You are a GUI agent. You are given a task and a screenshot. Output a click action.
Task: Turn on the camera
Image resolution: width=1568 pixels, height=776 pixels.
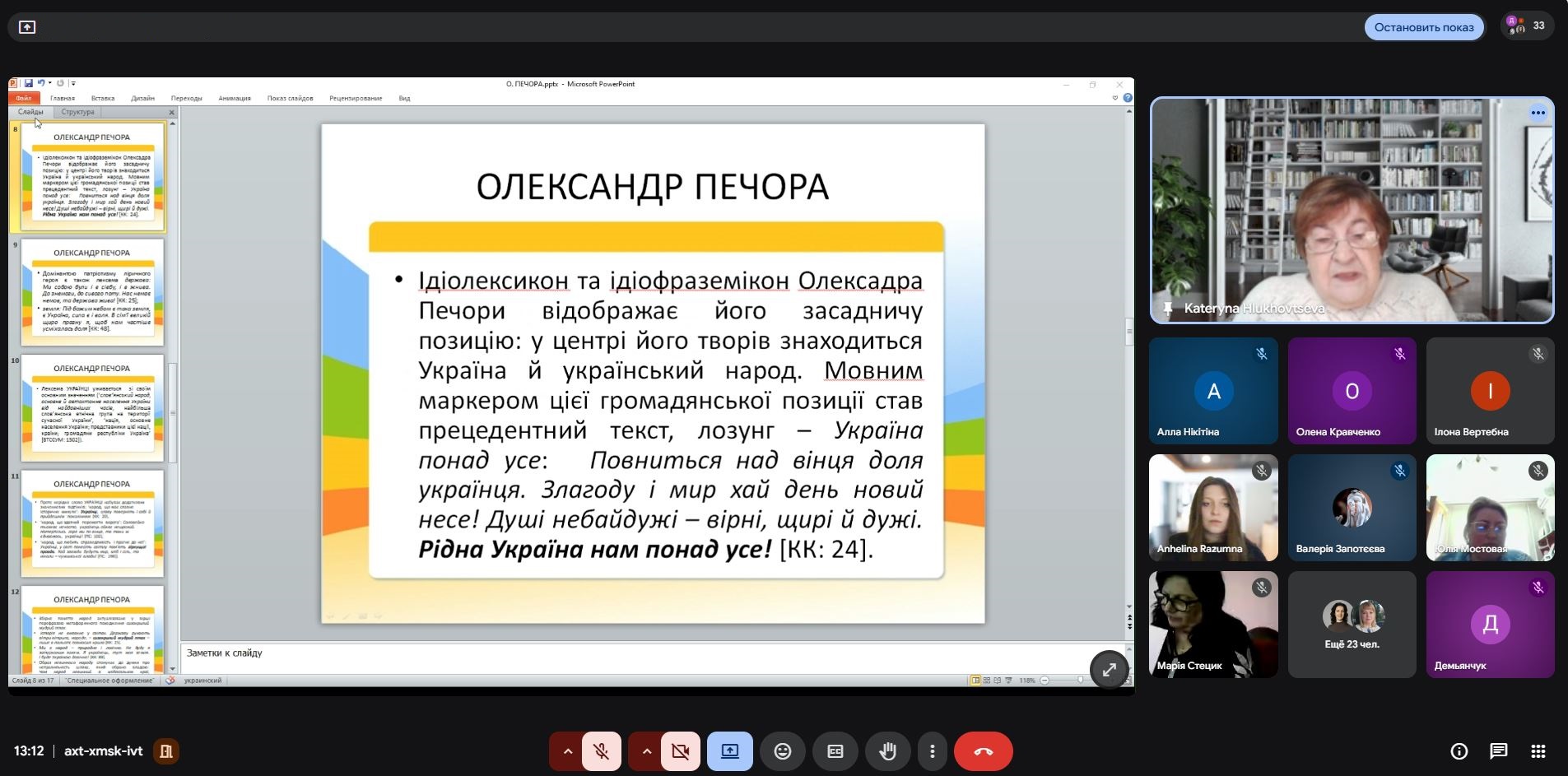(x=680, y=750)
